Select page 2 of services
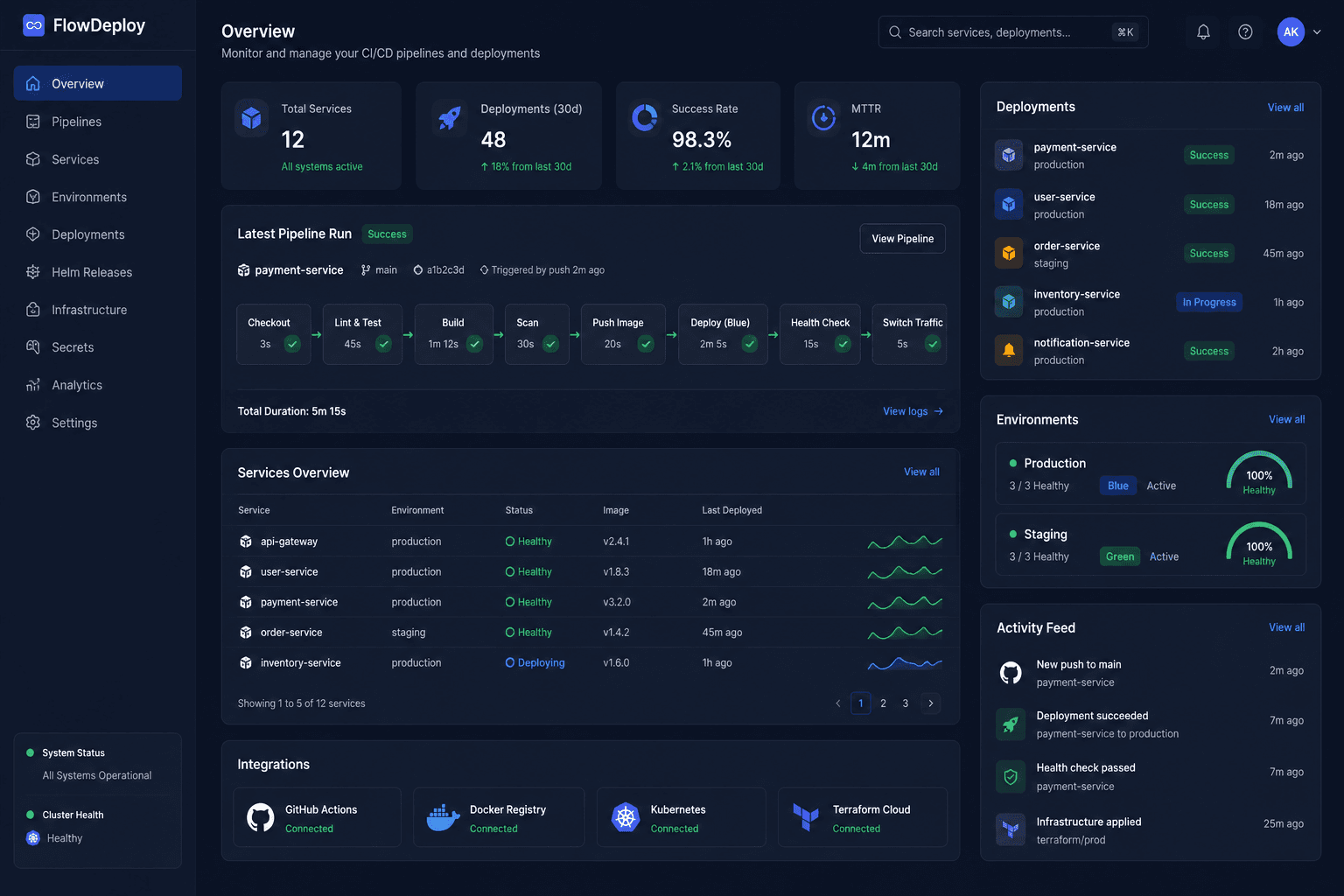Image resolution: width=1344 pixels, height=896 pixels. [x=884, y=703]
